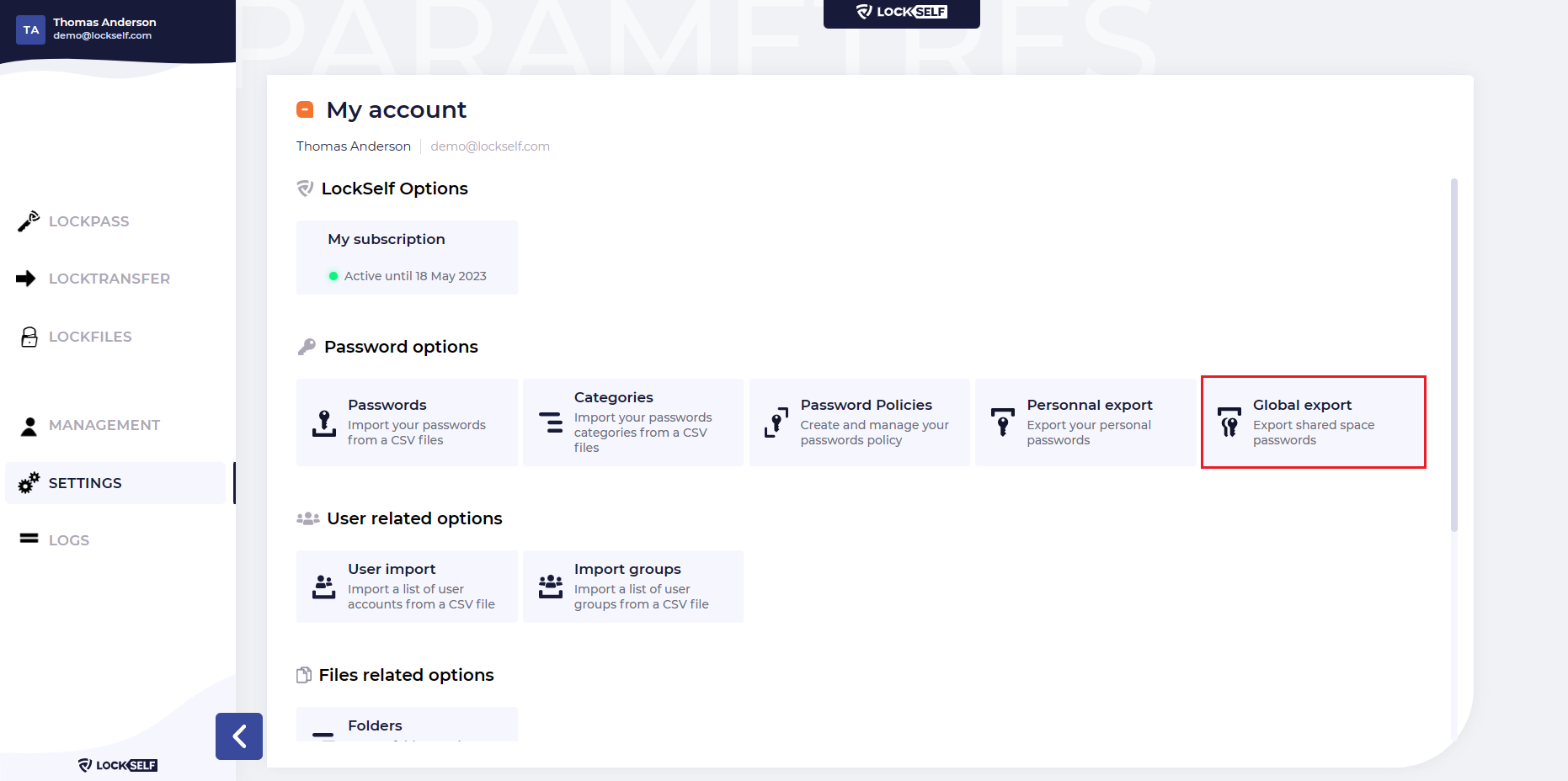Open Import groups option
The height and width of the screenshot is (781, 1568).
[632, 587]
